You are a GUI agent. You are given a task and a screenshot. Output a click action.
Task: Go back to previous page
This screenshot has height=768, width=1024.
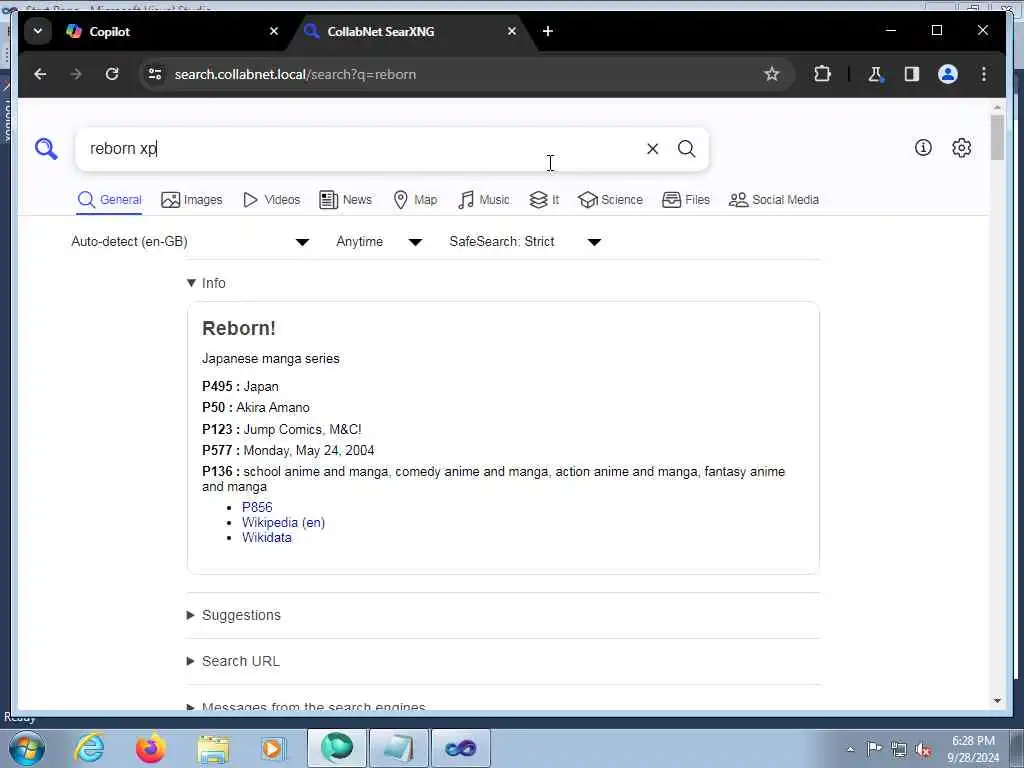[40, 74]
